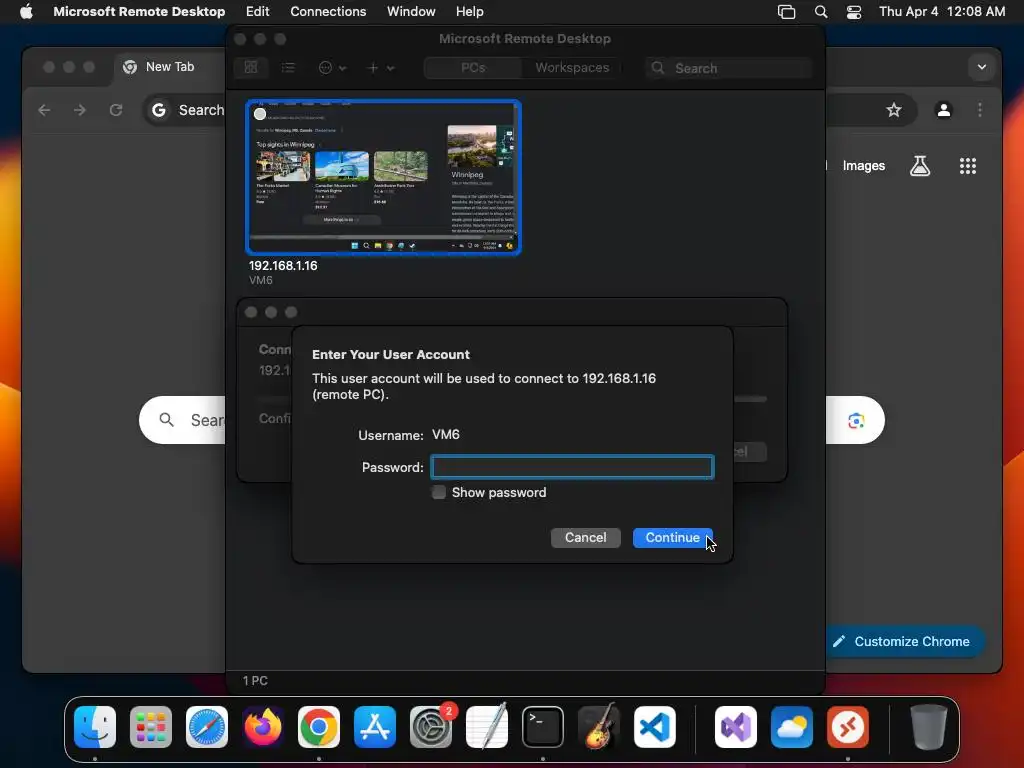Open TextEdit from the Dock

tap(487, 727)
